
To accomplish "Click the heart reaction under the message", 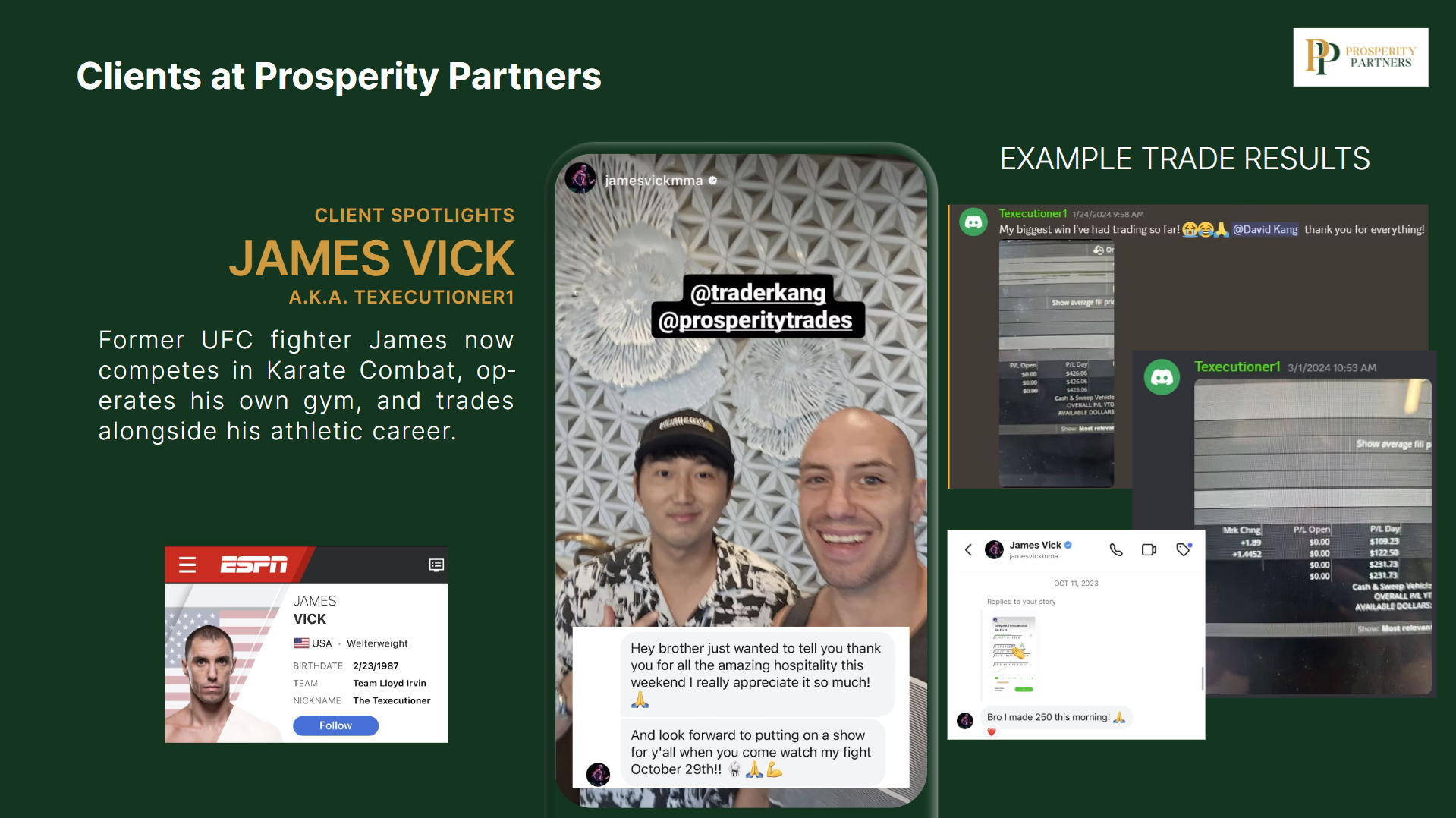I will coord(991,732).
